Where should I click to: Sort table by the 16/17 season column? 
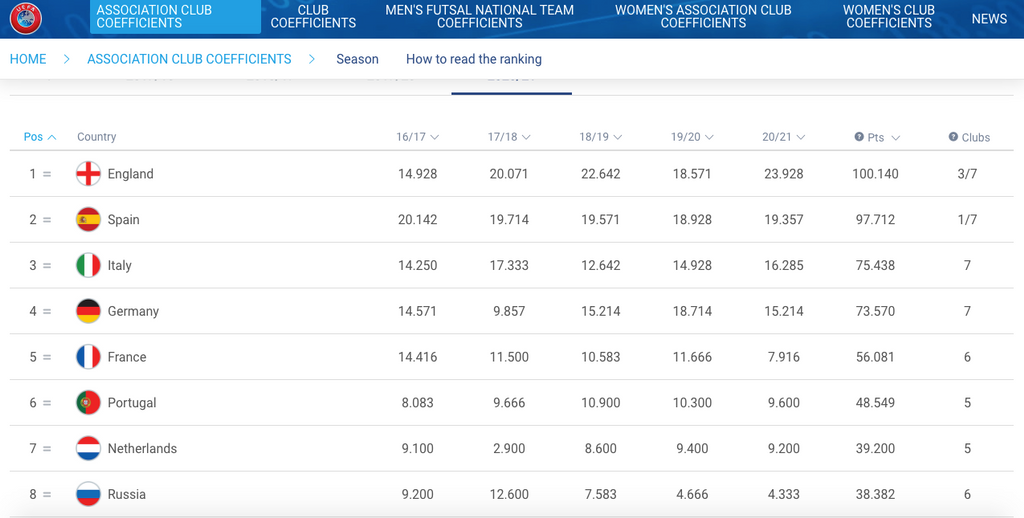(x=417, y=137)
